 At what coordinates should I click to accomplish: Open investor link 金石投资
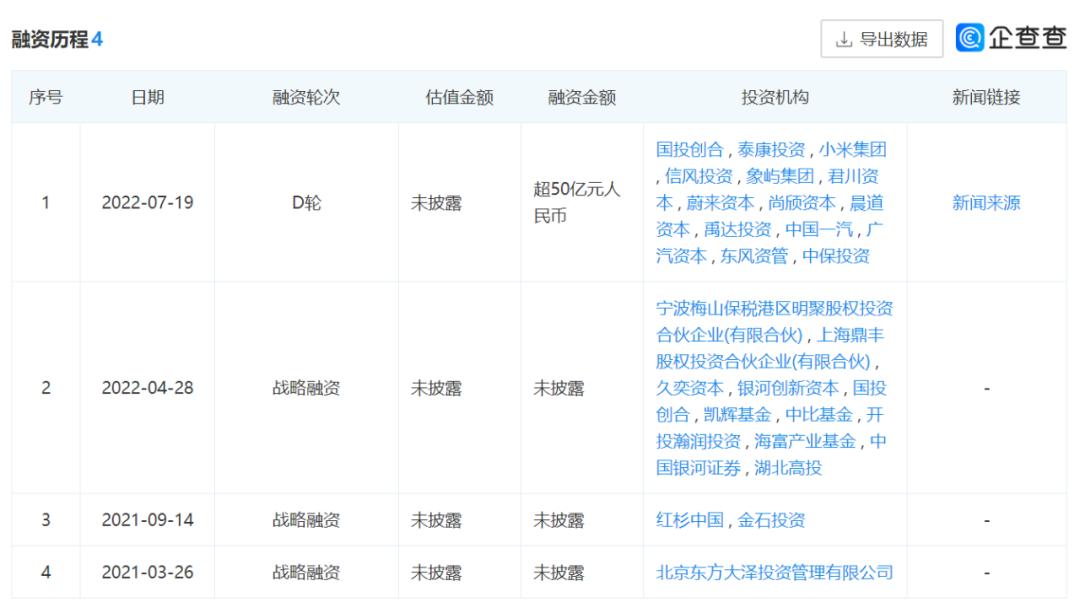click(771, 520)
